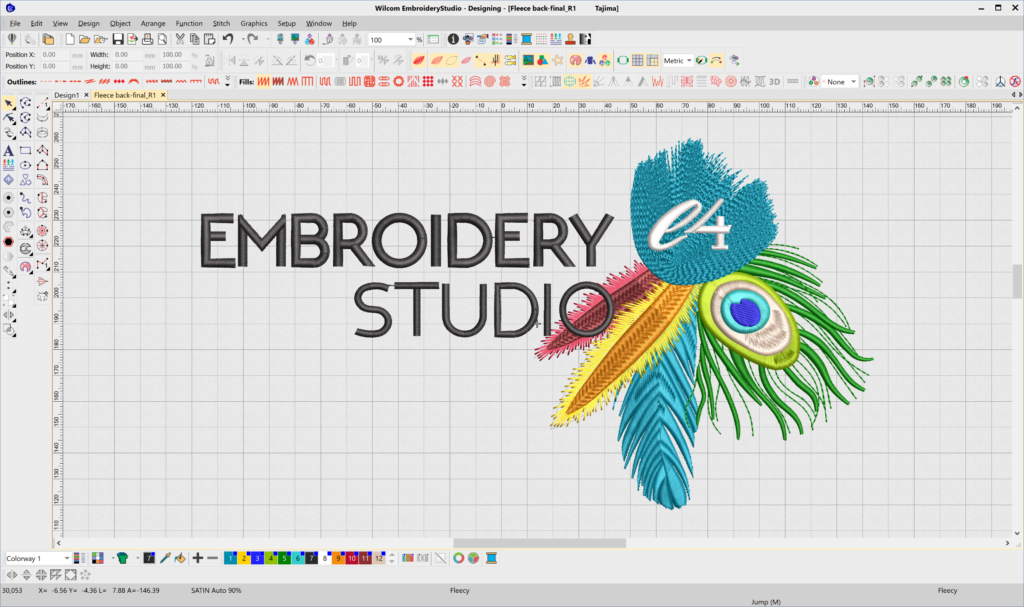The height and width of the screenshot is (607, 1024).
Task: Open the Design Properties info icon
Action: coord(453,40)
